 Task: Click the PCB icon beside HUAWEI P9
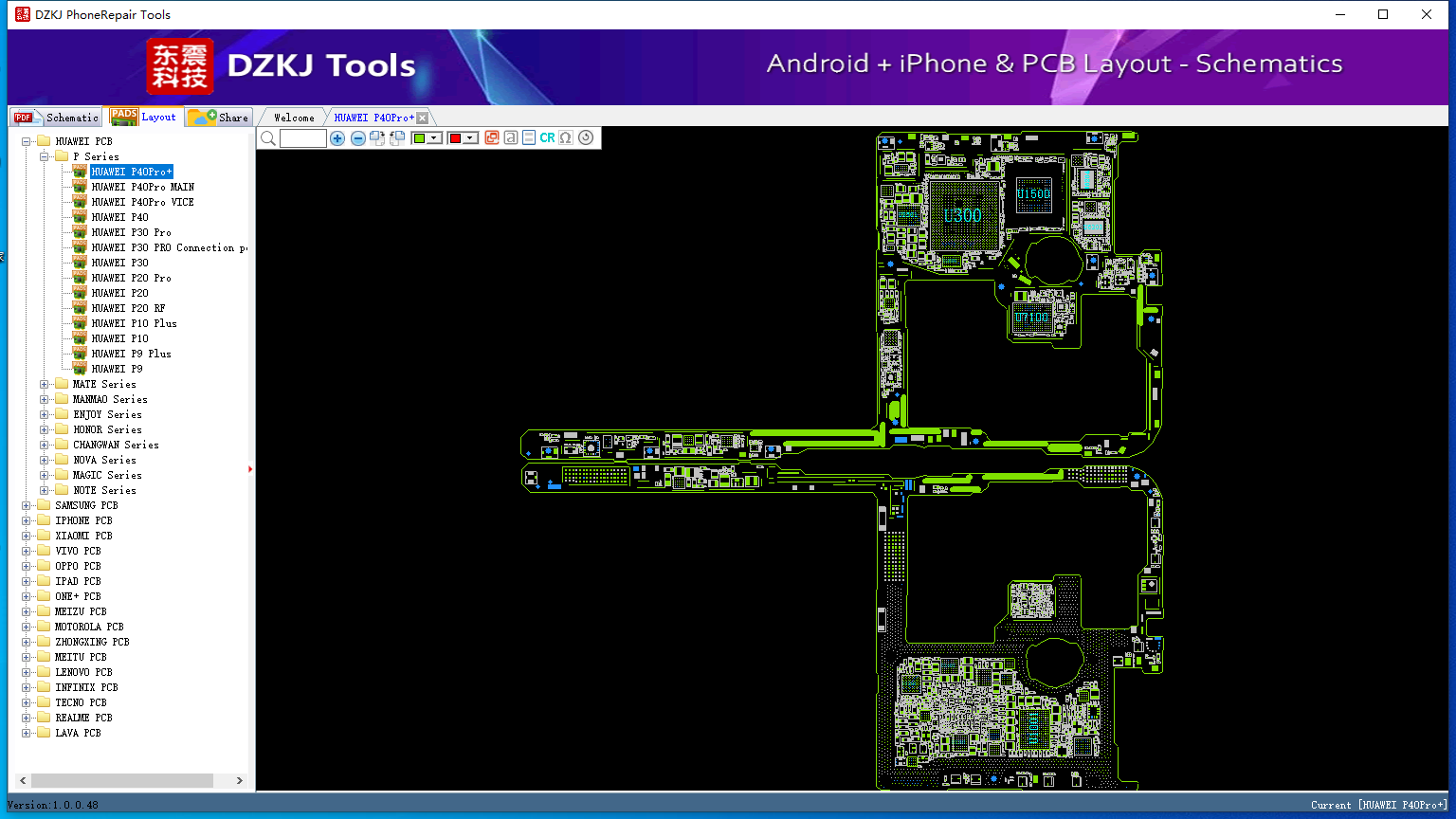pos(80,369)
